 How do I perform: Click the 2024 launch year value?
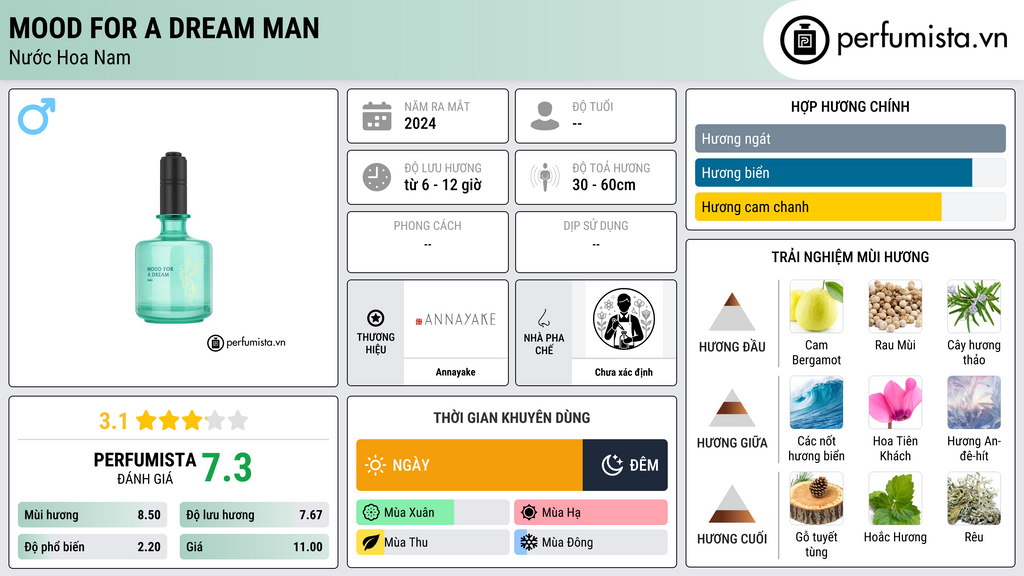point(420,123)
